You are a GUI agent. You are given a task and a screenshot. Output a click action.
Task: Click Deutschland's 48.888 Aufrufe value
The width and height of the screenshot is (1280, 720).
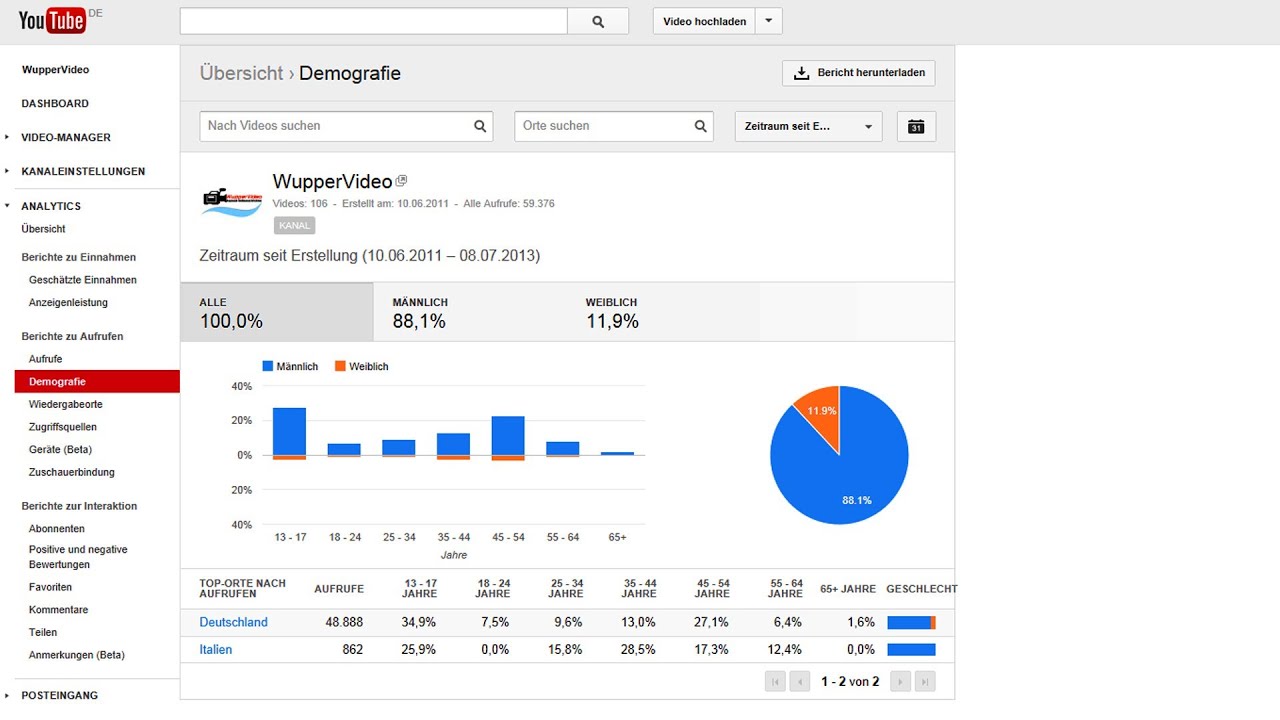point(344,622)
